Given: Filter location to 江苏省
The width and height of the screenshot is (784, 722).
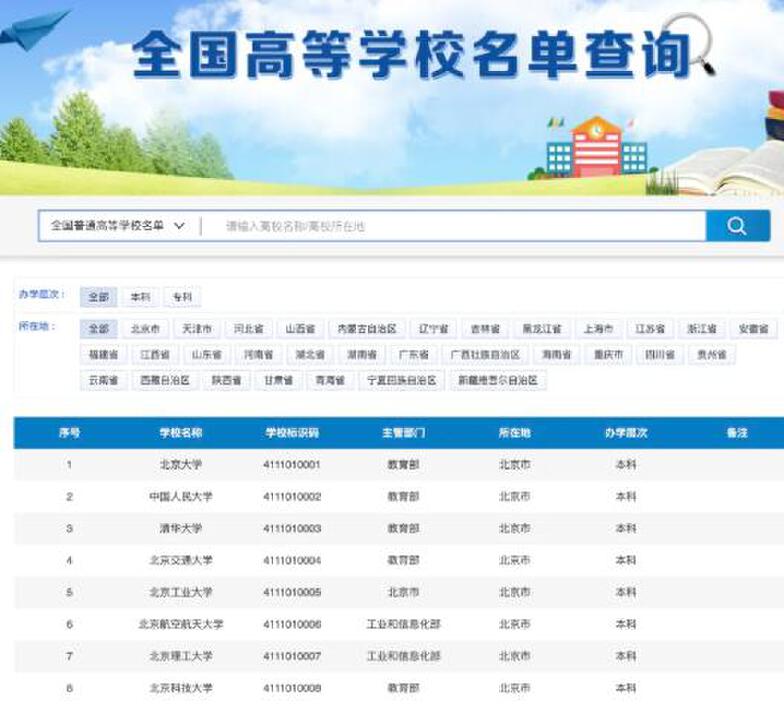Looking at the screenshot, I should (650, 329).
